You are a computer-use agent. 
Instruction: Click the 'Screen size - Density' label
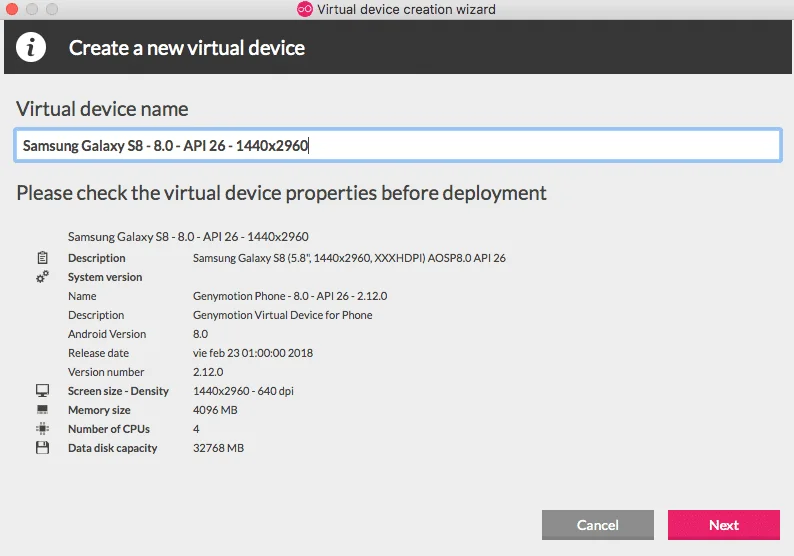click(118, 391)
